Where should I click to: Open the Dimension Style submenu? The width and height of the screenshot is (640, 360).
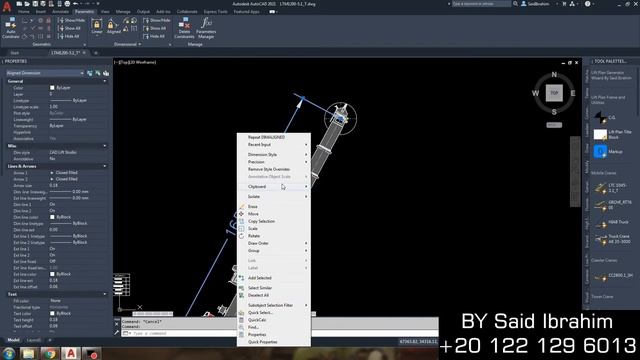tap(273, 155)
